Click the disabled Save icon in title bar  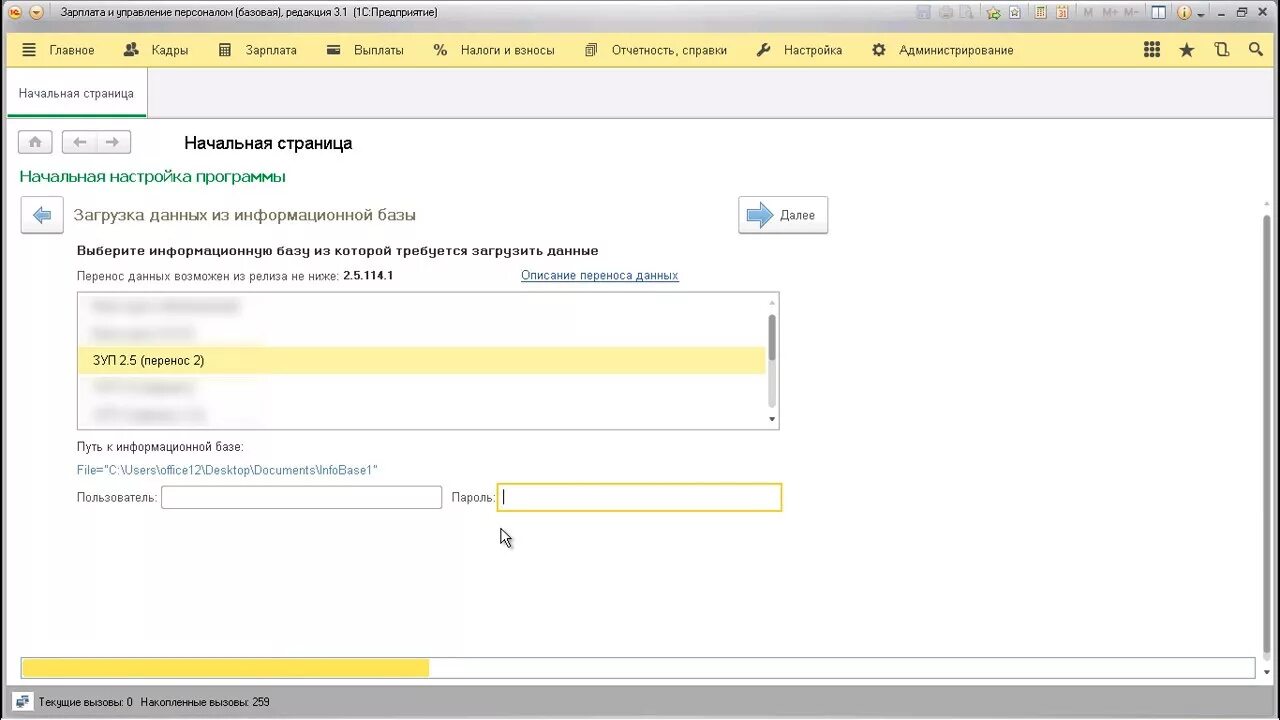pos(923,13)
